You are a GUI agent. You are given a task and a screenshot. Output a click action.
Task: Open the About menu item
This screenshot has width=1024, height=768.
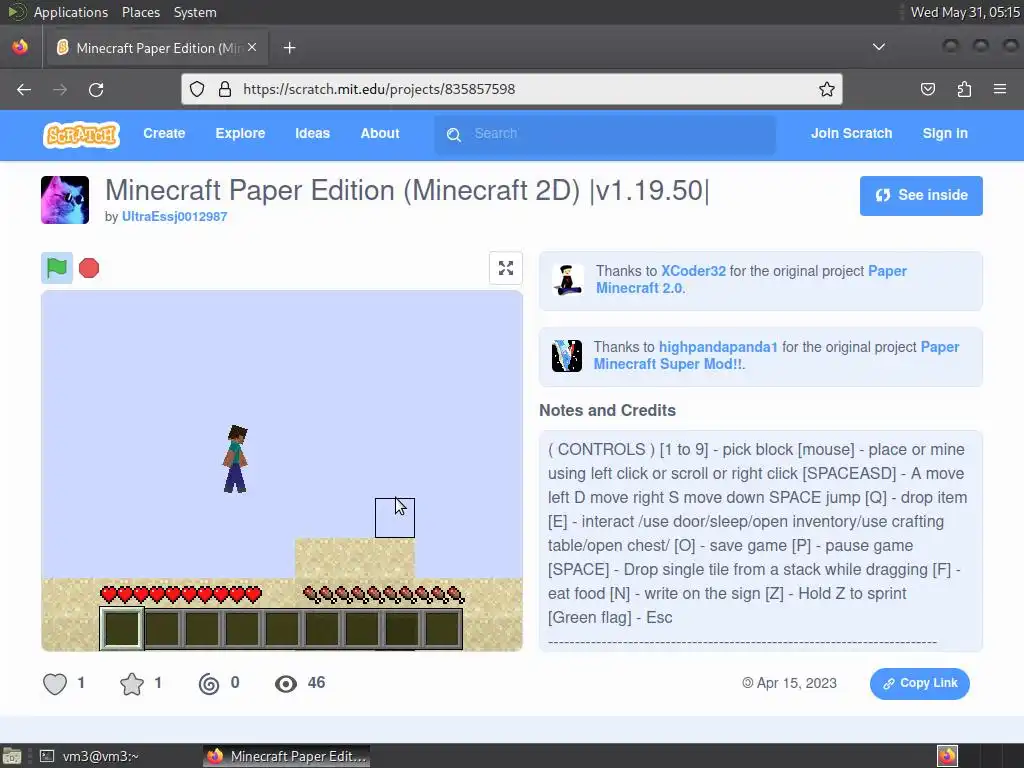click(x=380, y=133)
